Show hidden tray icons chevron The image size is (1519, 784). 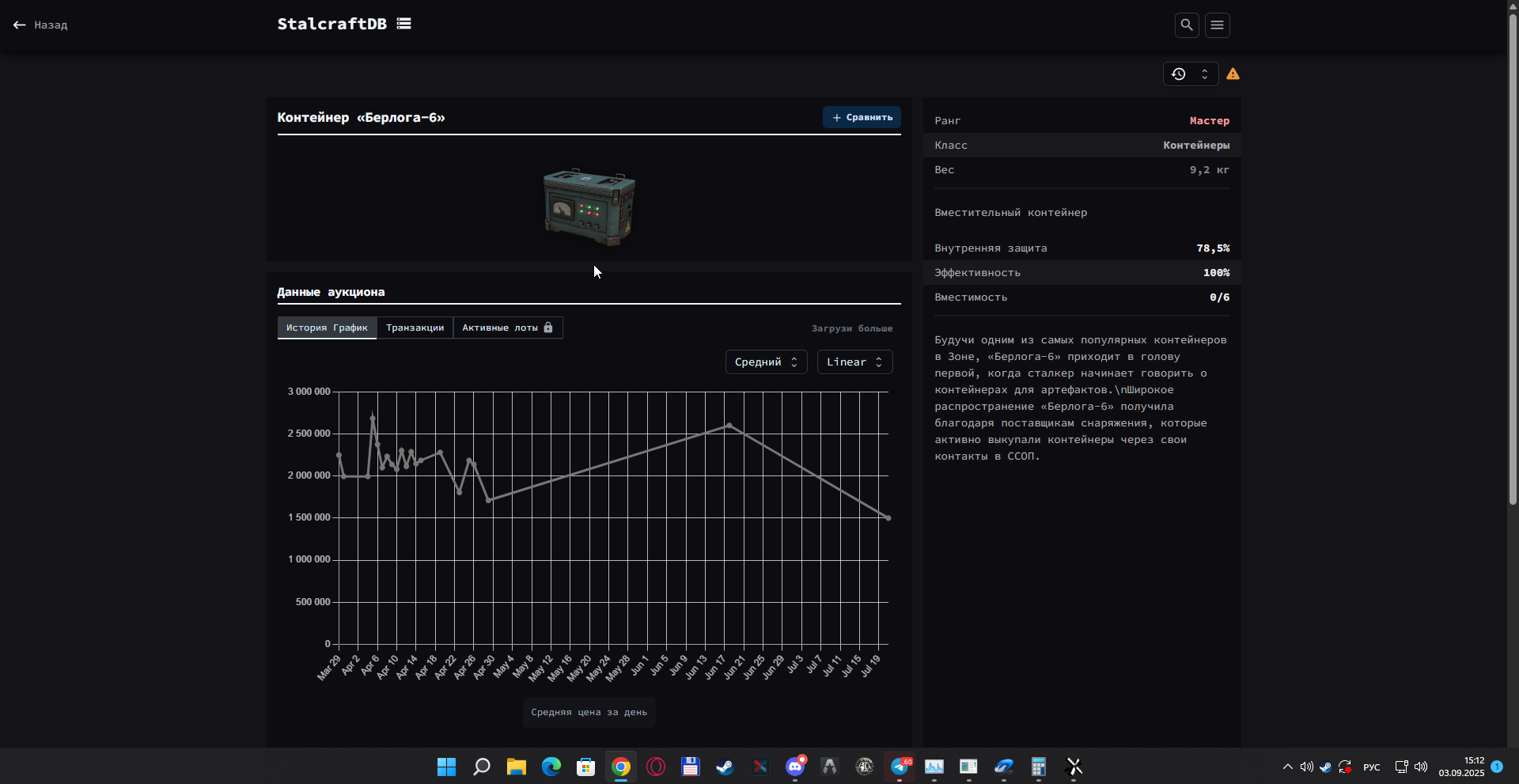pyautogui.click(x=1287, y=767)
